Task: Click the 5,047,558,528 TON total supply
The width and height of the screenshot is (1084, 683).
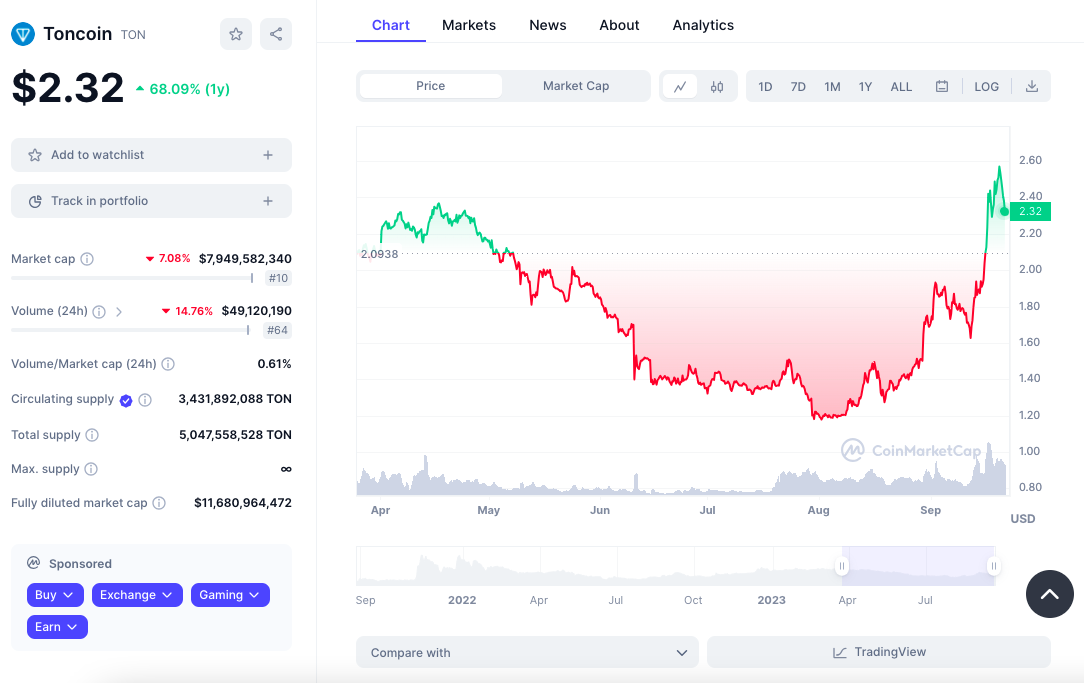Action: (235, 435)
